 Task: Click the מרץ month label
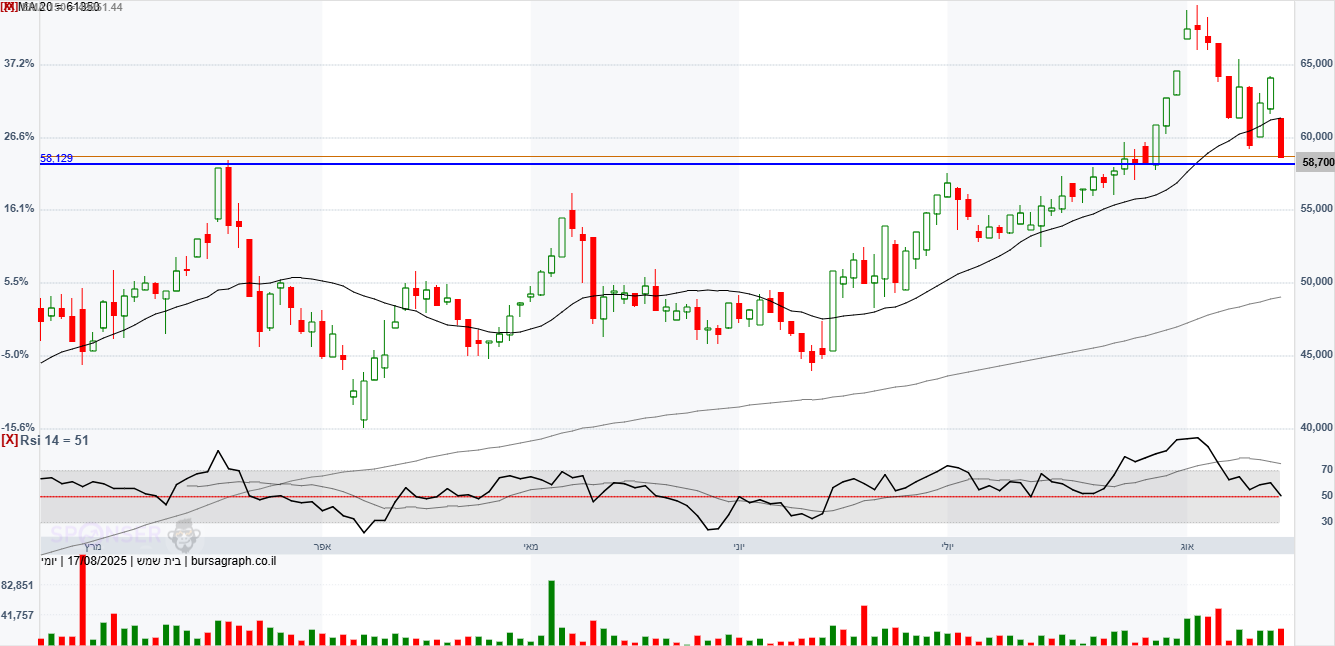94,546
